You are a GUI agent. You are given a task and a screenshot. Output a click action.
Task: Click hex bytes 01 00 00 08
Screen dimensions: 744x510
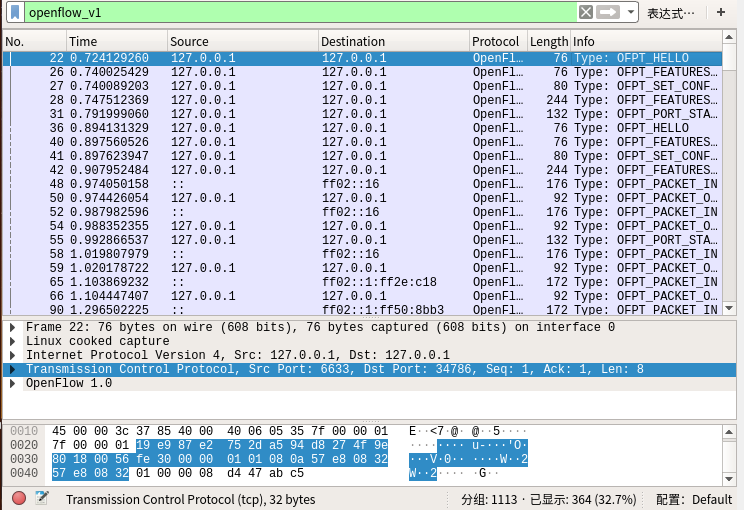tap(174, 473)
